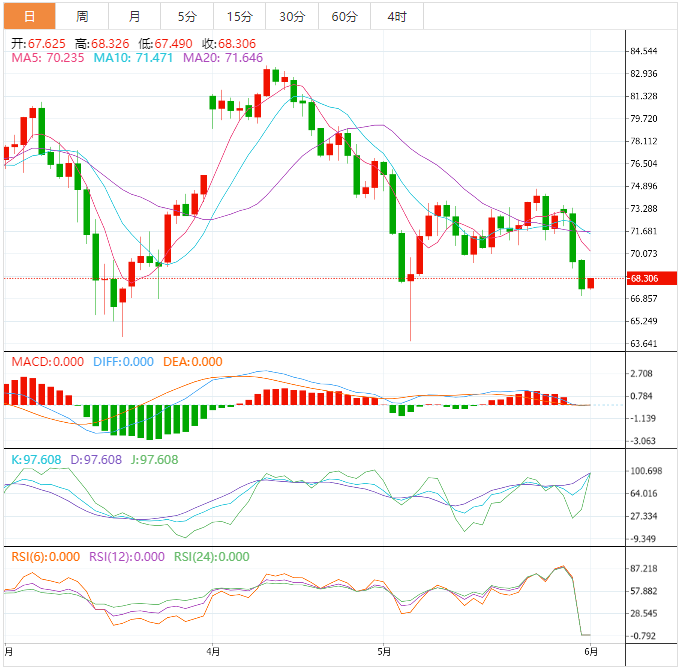This screenshot has width=681, height=672.
Task: Click the 65.249 price axis value
Action: click(x=644, y=321)
